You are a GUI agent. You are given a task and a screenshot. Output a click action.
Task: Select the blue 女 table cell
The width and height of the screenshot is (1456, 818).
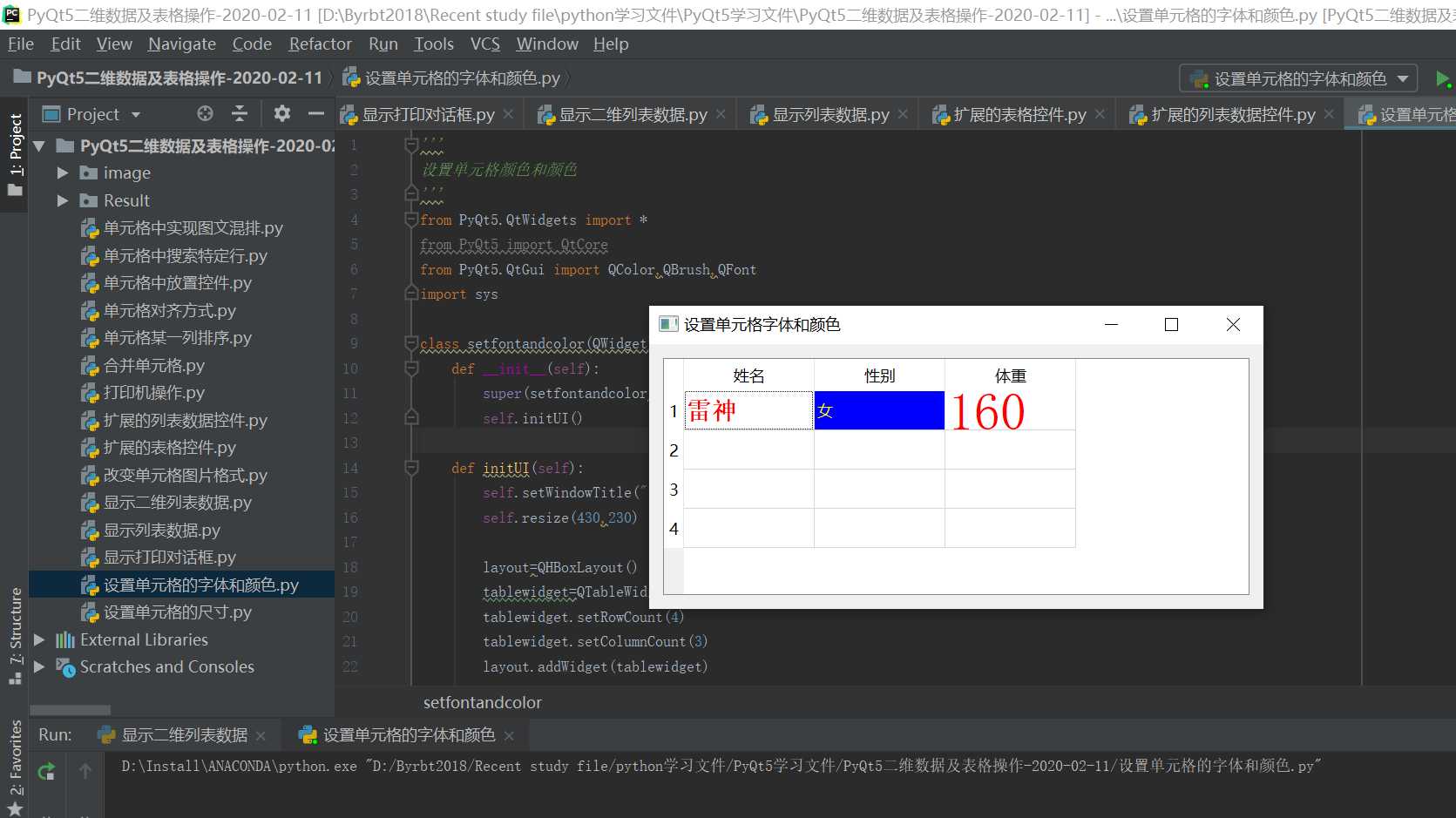pos(879,410)
